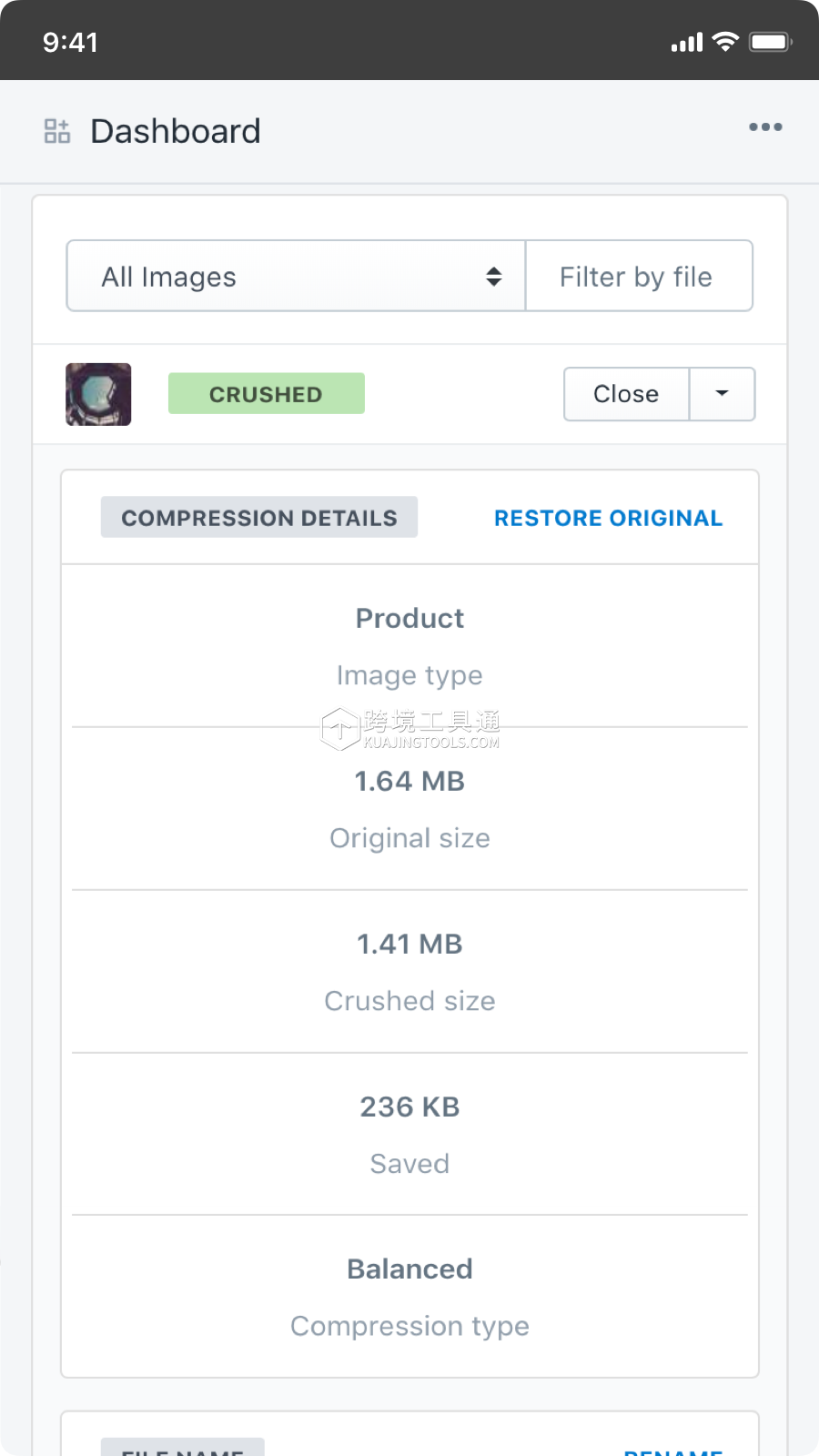The image size is (819, 1456).
Task: Tap the battery indicator icon
Action: (770, 42)
